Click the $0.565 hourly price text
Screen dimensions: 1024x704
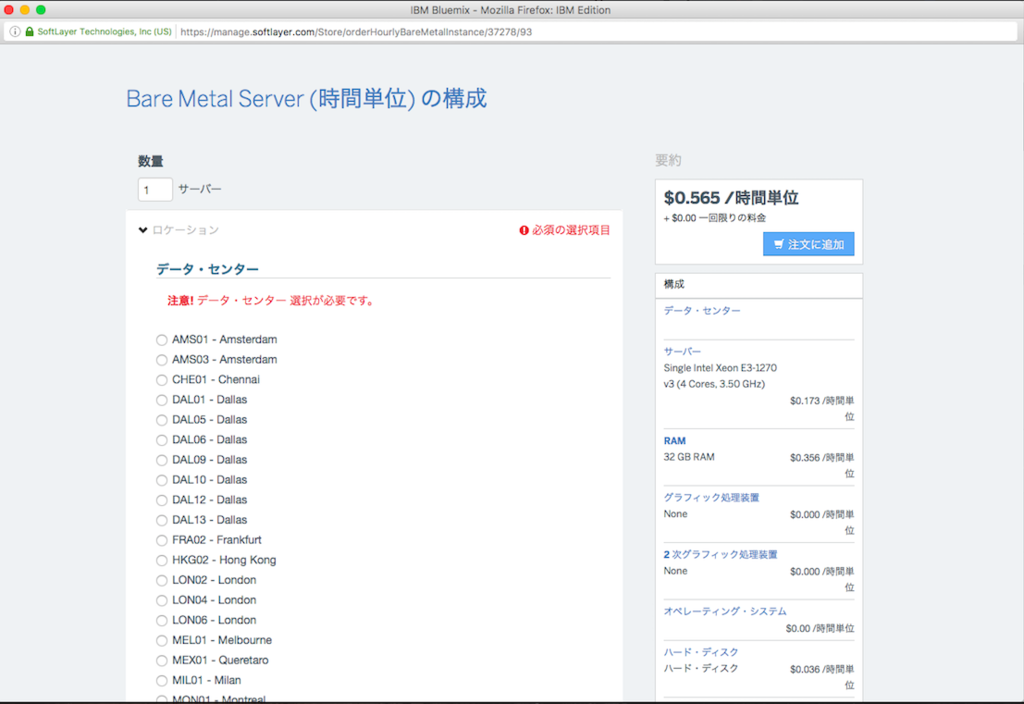pos(731,198)
